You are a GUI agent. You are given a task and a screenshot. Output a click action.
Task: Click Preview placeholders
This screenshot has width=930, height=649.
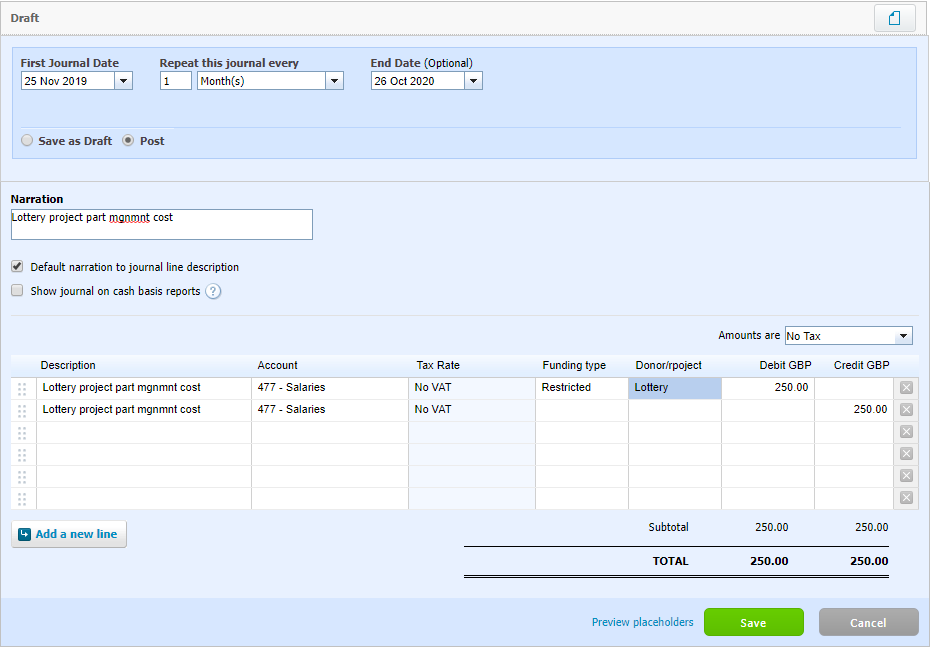pyautogui.click(x=642, y=621)
